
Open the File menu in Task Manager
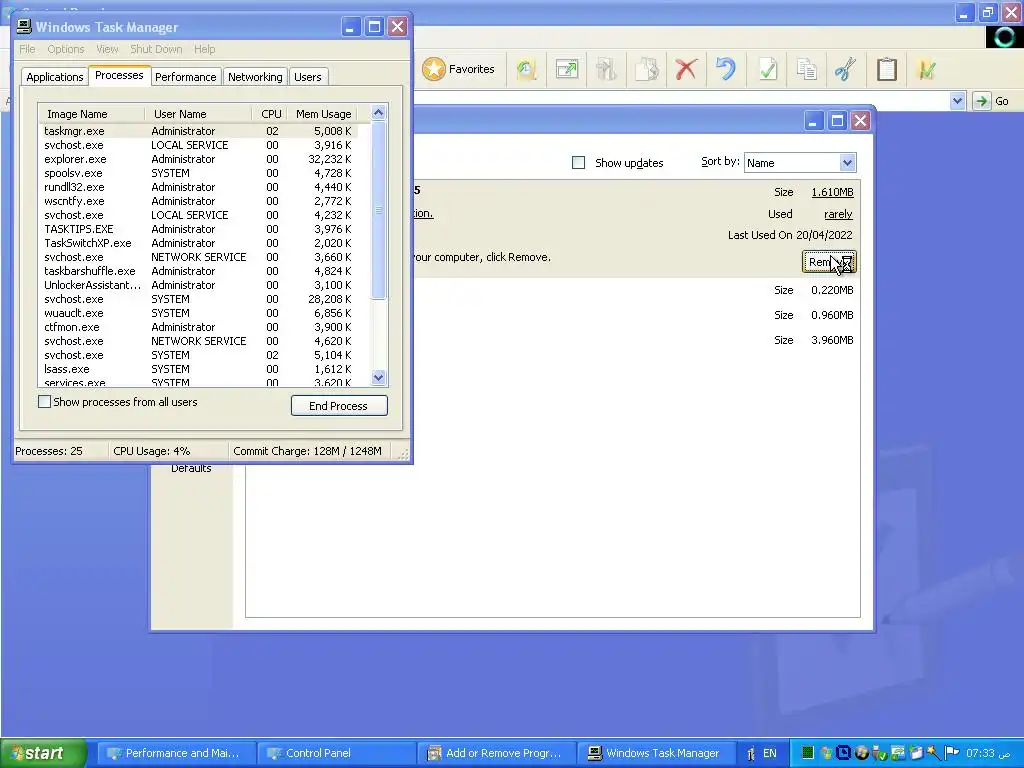pyautogui.click(x=27, y=49)
